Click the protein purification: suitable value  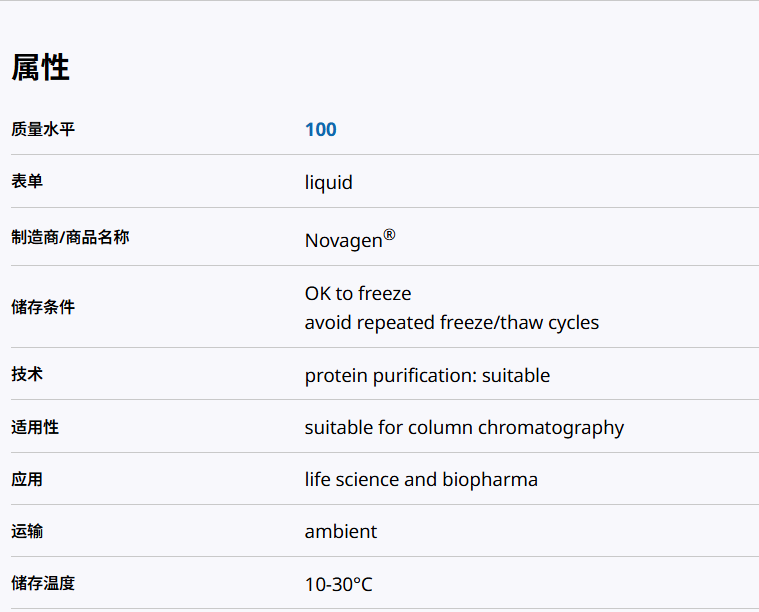pyautogui.click(x=427, y=376)
